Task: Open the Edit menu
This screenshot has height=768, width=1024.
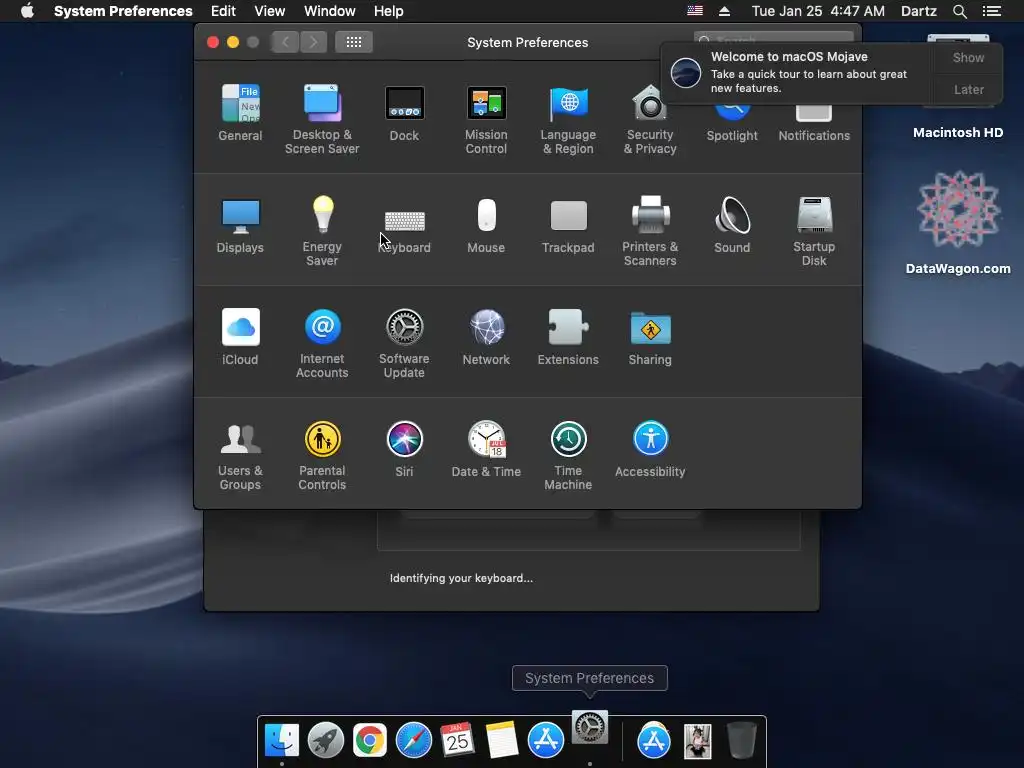Action: click(x=223, y=11)
